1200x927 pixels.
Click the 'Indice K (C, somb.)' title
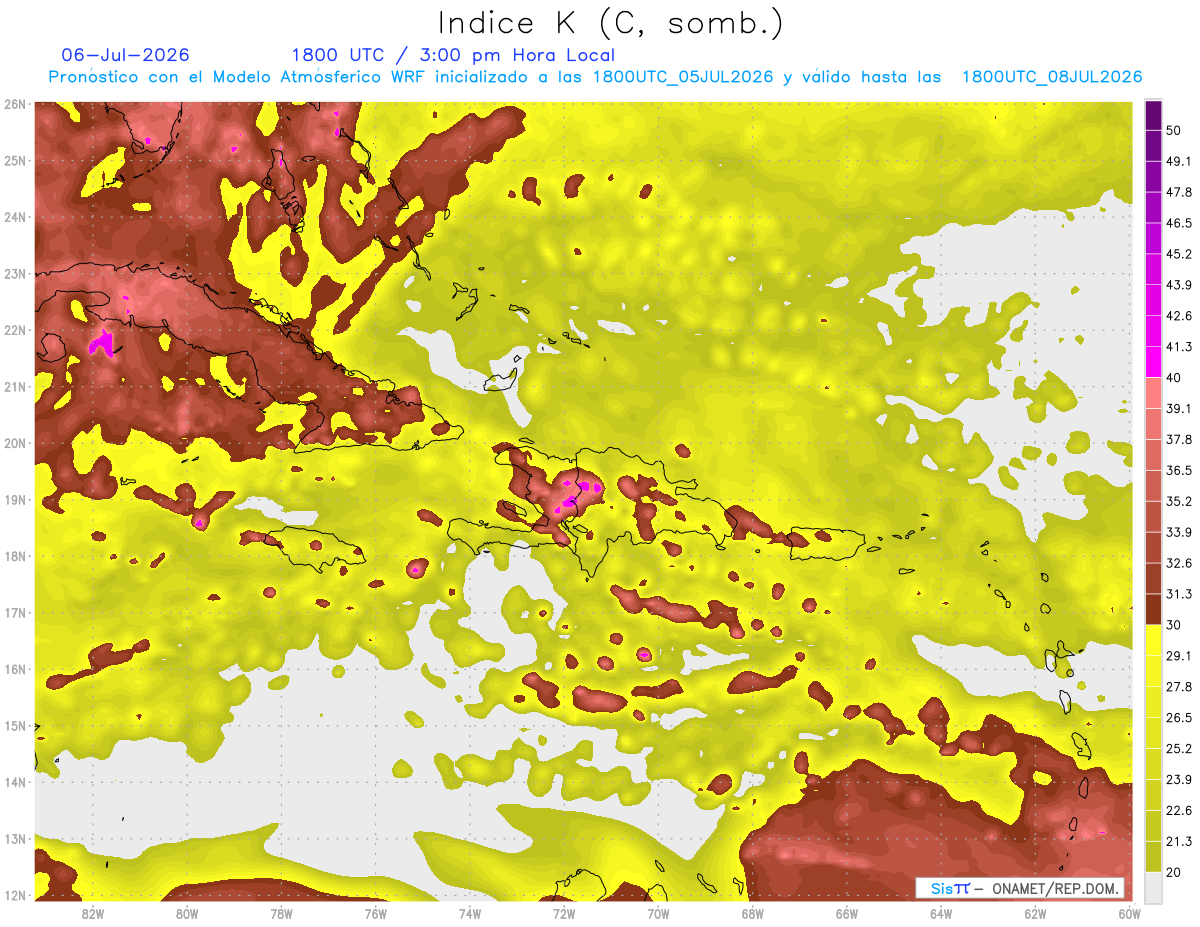coord(610,23)
